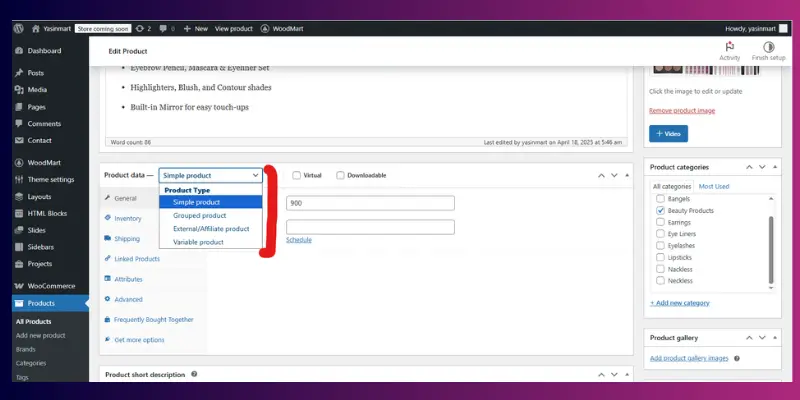Collapse the Product categories panel triangle
800x400 pixels.
(774, 167)
